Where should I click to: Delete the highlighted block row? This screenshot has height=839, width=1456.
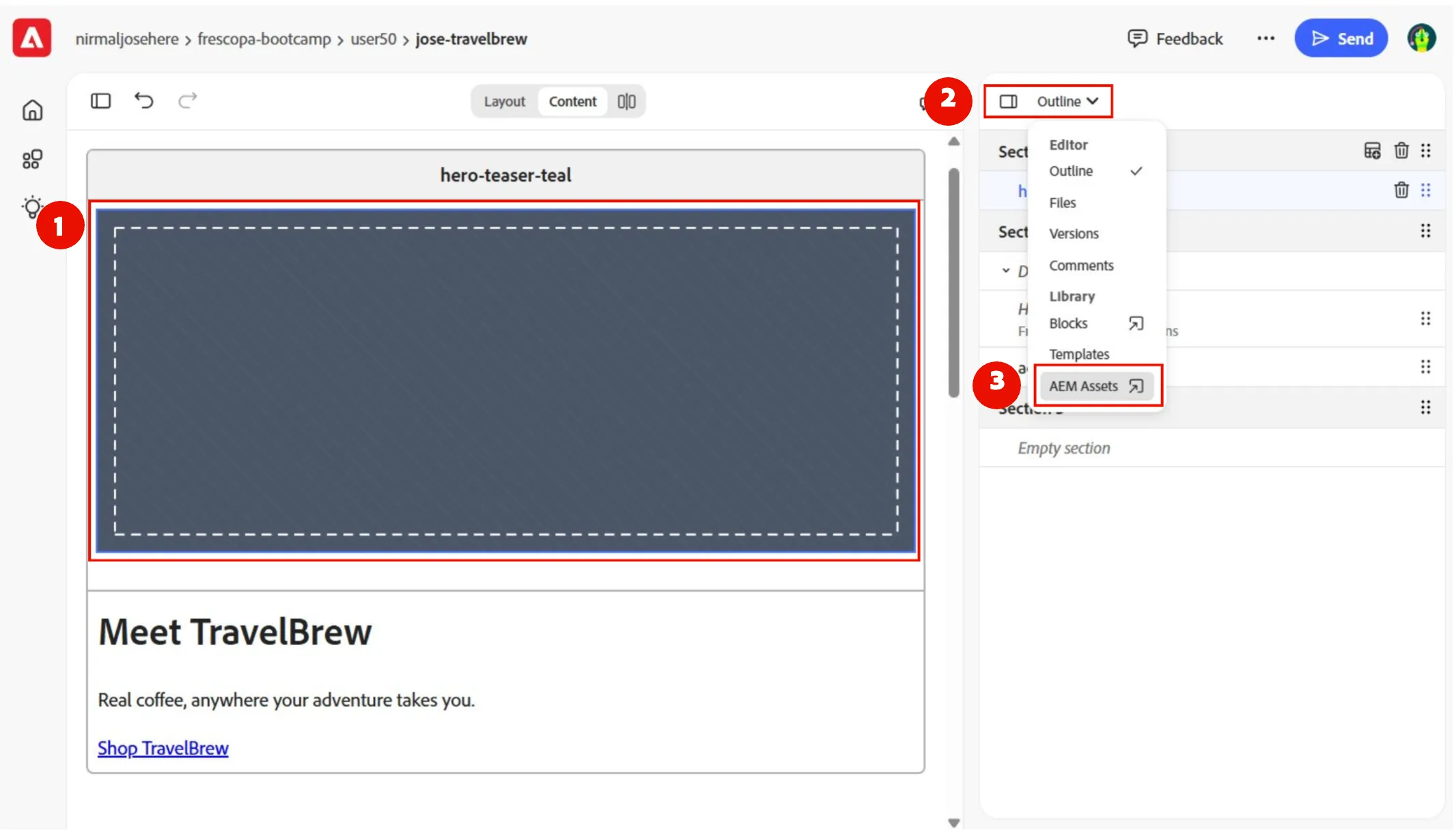point(1401,190)
